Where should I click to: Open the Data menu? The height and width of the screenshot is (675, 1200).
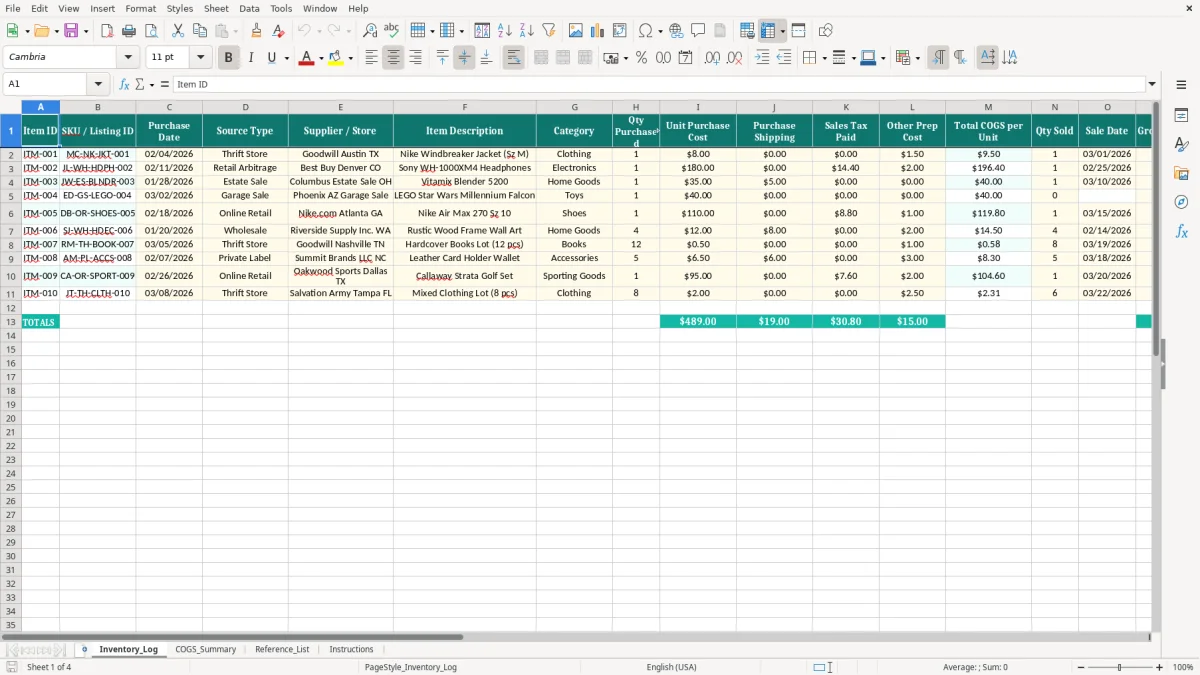tap(249, 8)
